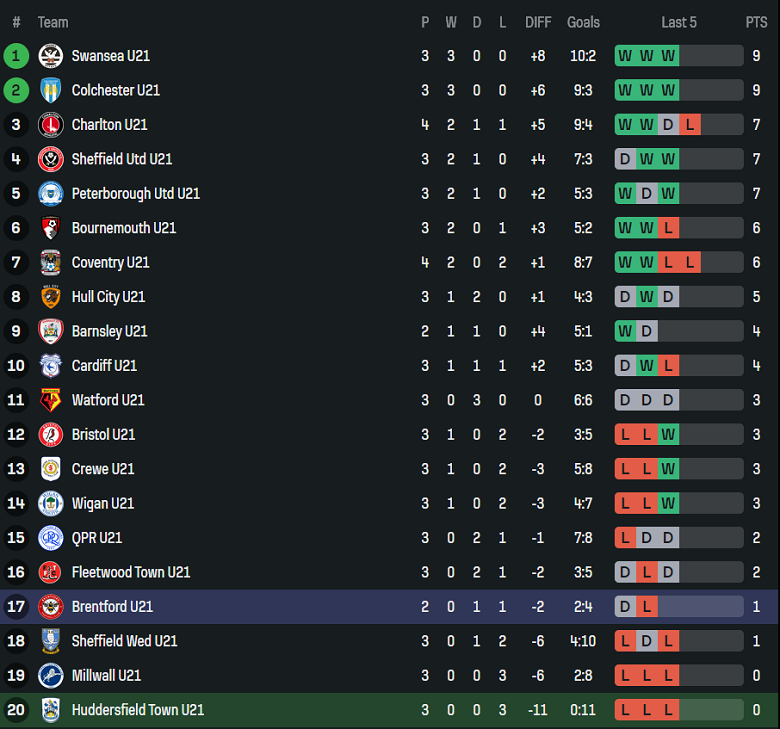
Task: Select the Fleetwood Town U21 team name
Action: (130, 572)
